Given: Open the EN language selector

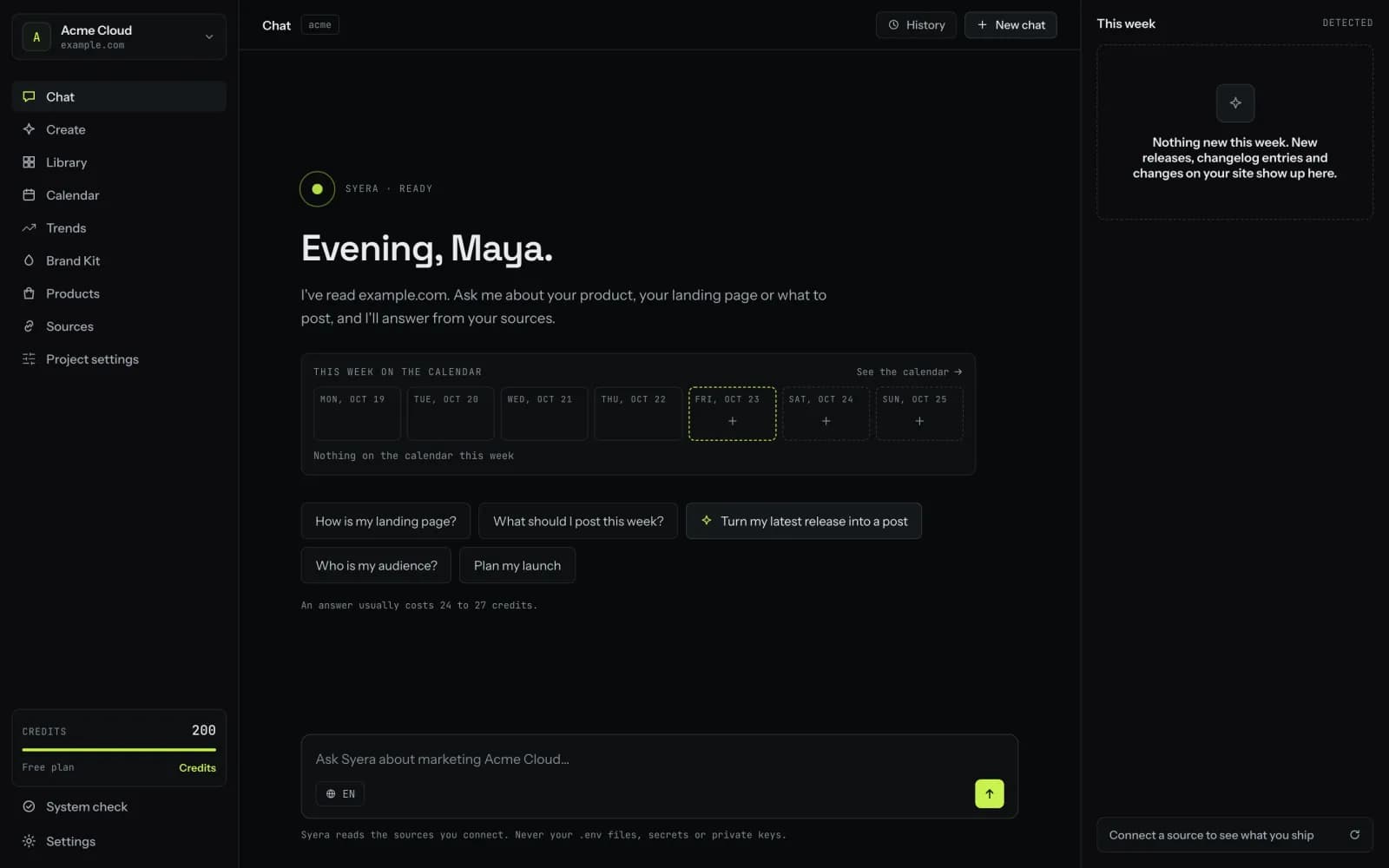Looking at the screenshot, I should [340, 793].
